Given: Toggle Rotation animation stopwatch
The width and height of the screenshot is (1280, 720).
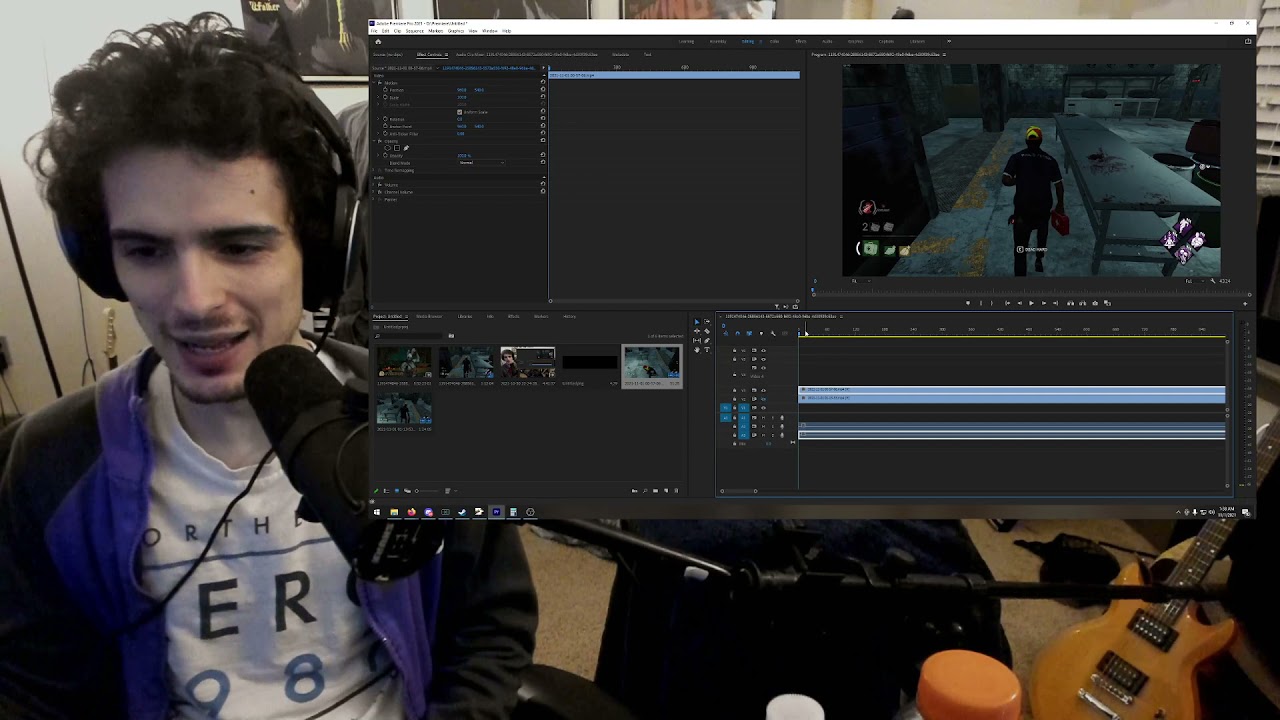Looking at the screenshot, I should tap(385, 119).
